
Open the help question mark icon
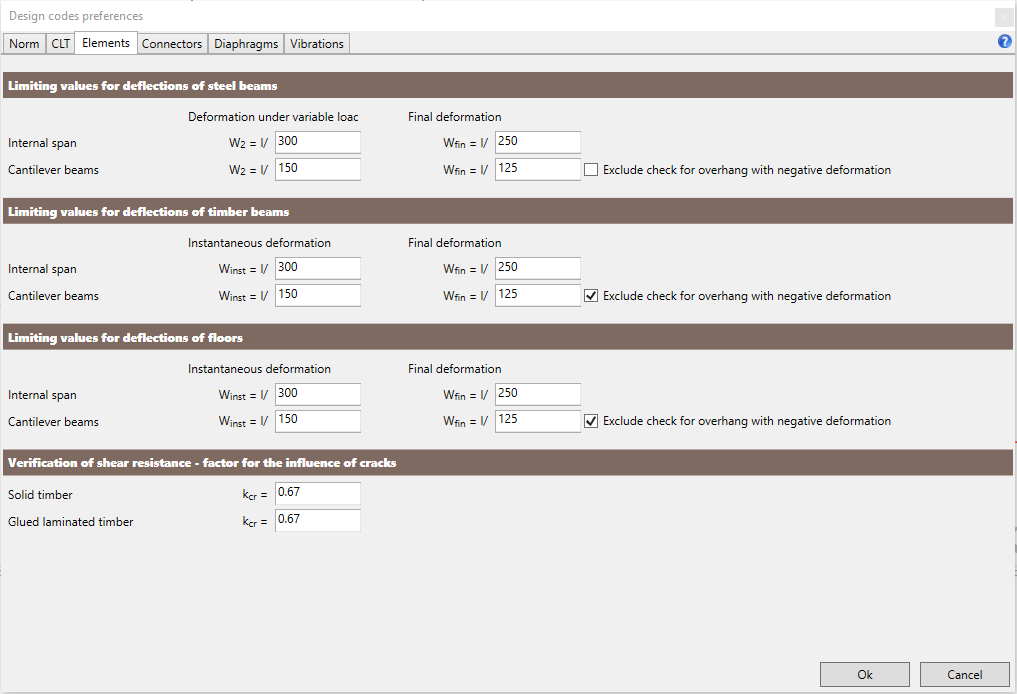1004,42
